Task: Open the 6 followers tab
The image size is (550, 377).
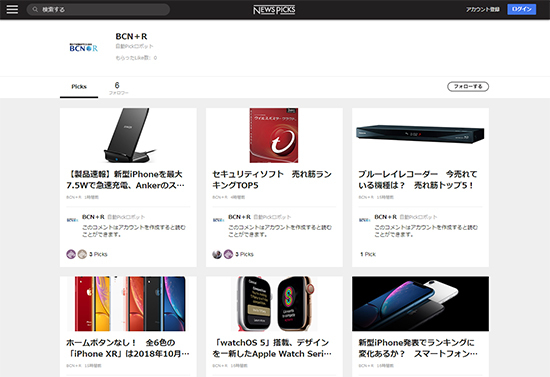Action: (x=118, y=88)
